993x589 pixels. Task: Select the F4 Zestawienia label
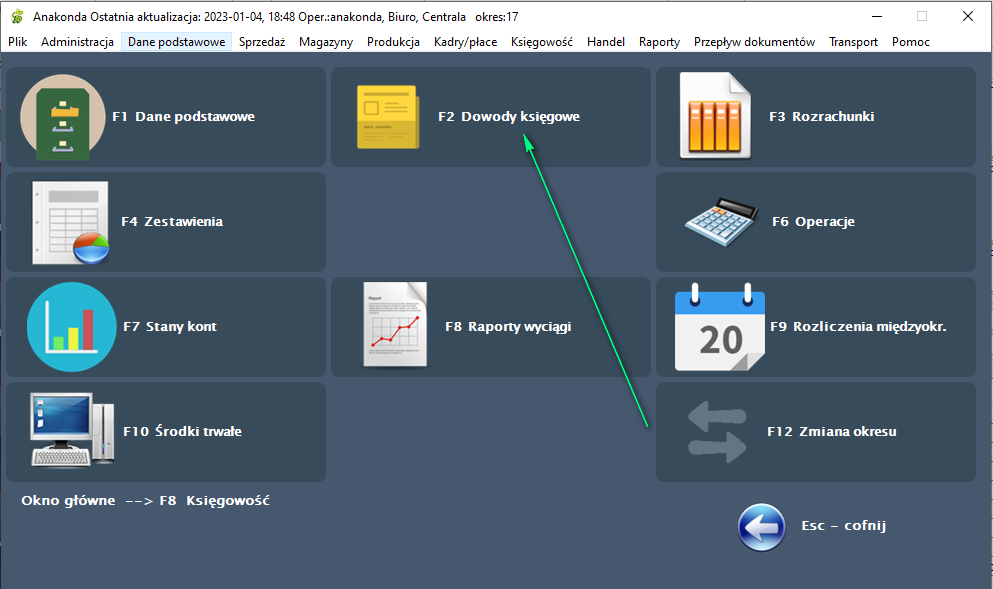coord(172,222)
